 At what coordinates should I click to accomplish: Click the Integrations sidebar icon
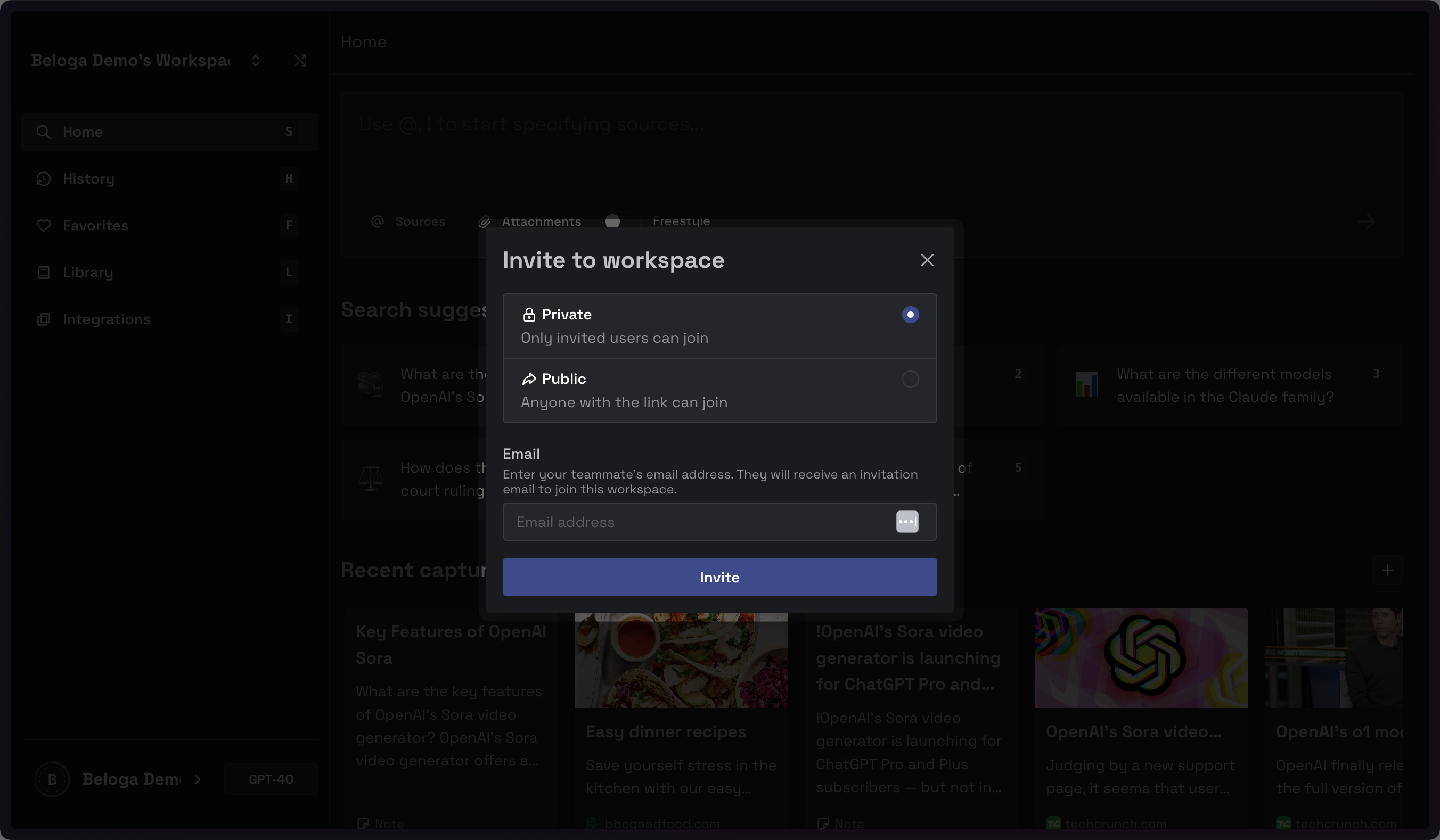(x=44, y=319)
